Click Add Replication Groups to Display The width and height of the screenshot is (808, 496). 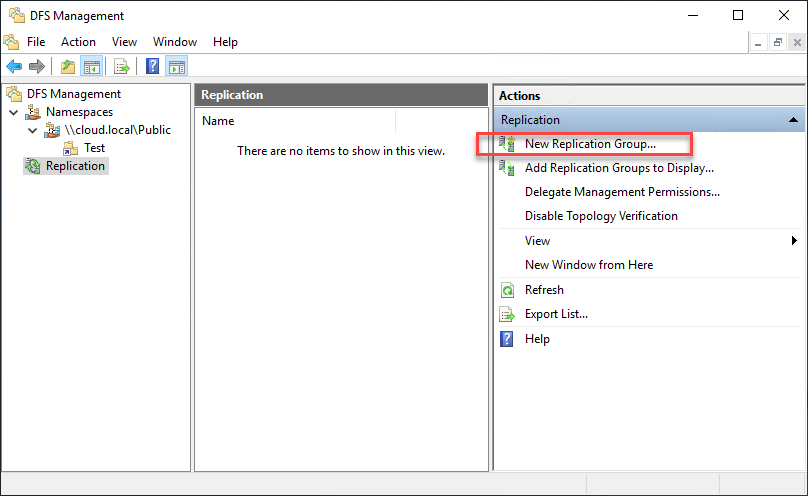pos(619,168)
